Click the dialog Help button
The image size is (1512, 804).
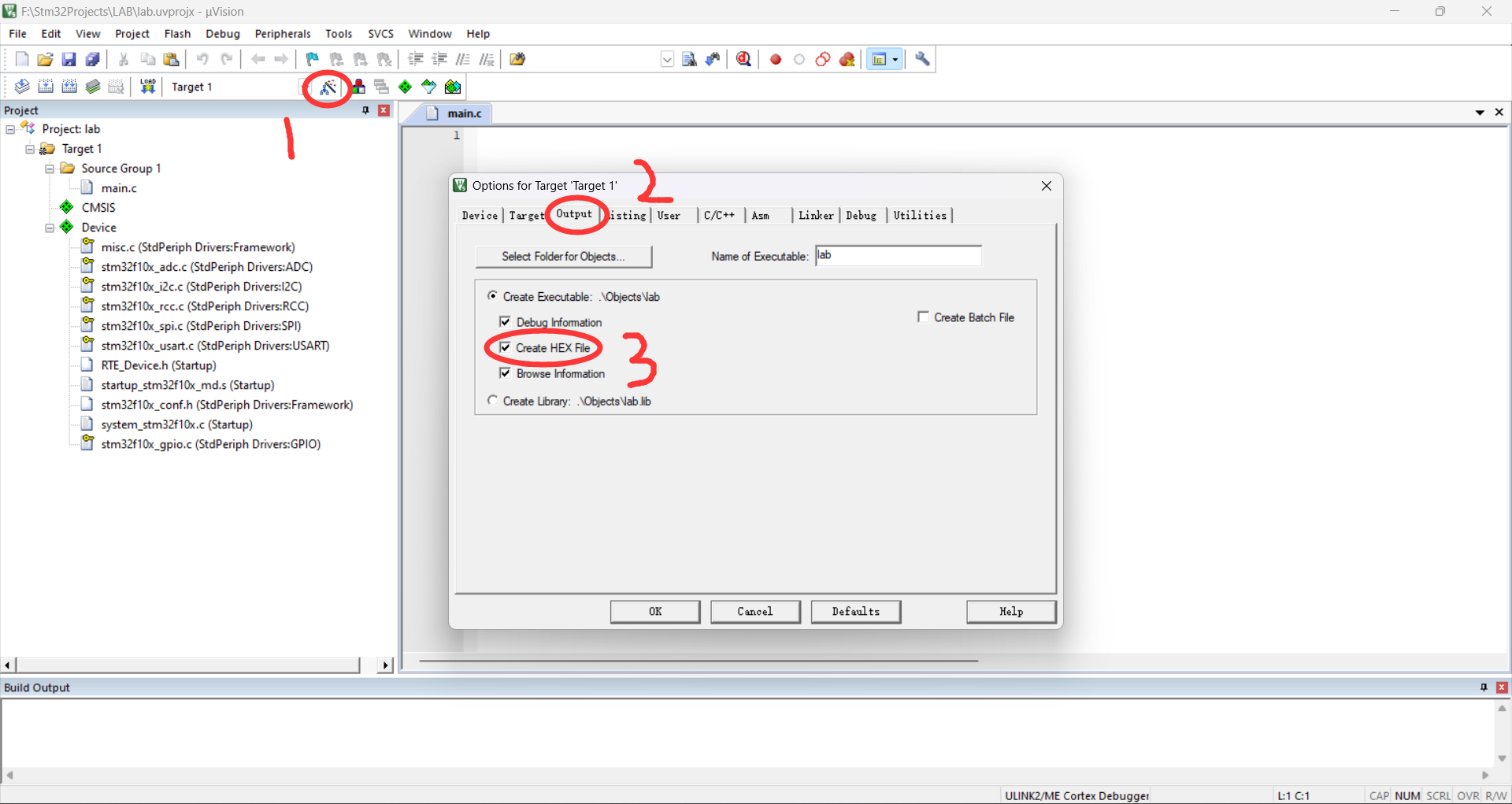pyautogui.click(x=1011, y=611)
